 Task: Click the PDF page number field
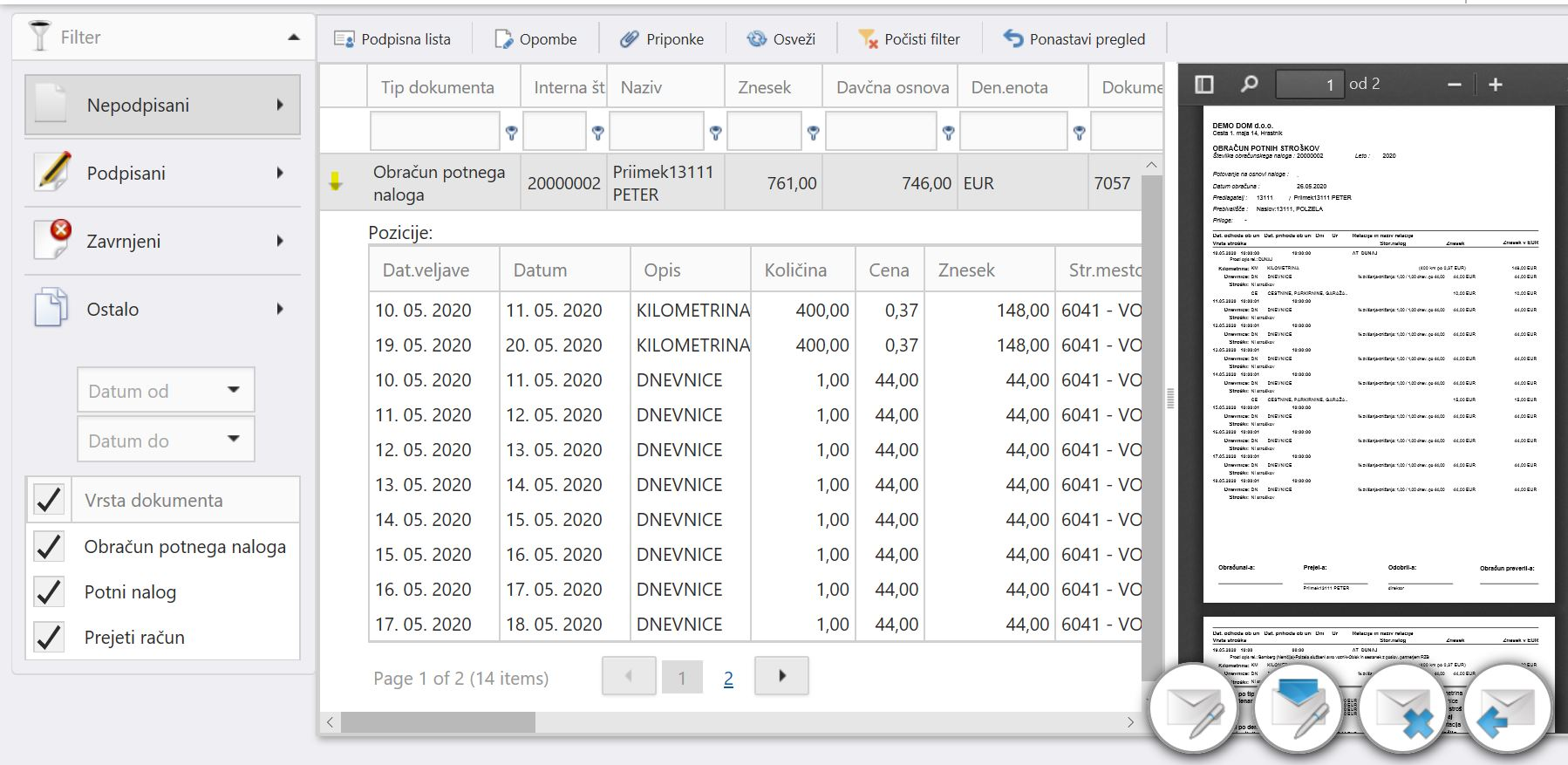[1309, 85]
